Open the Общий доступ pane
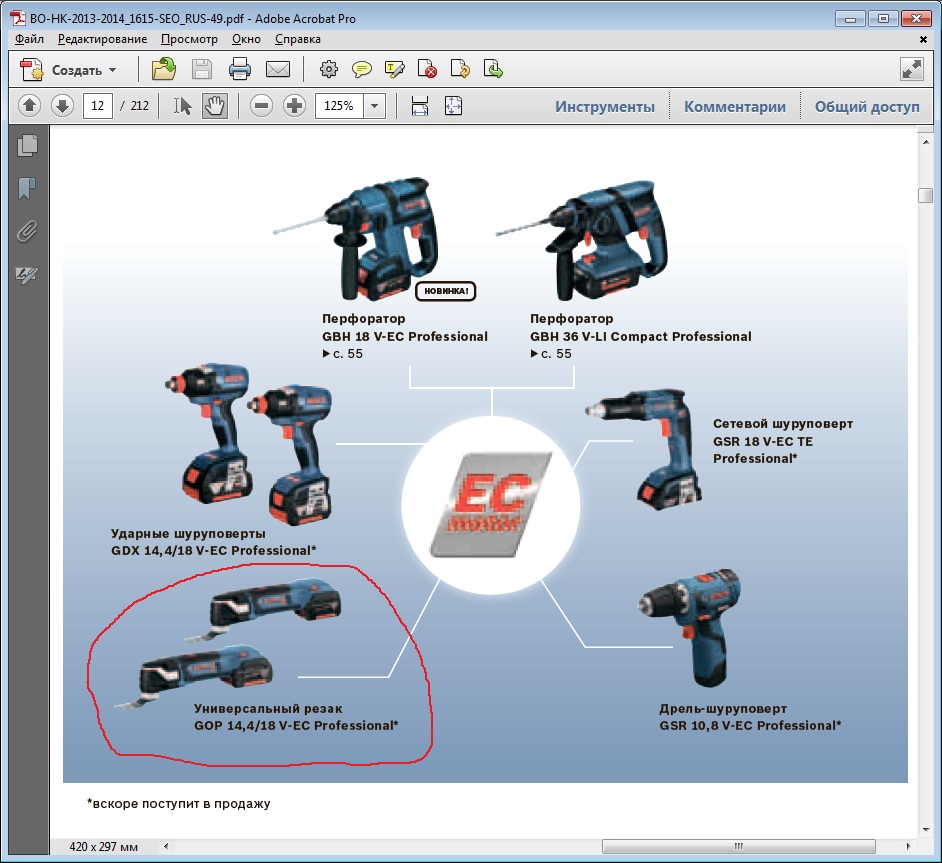 tap(867, 107)
